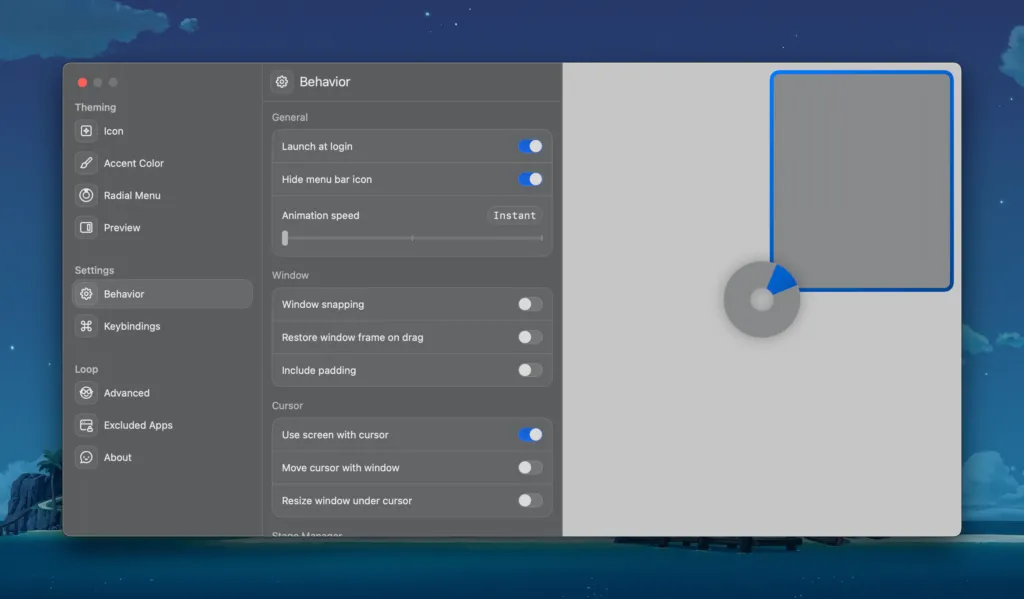Open the Keybindings section

pos(162,326)
